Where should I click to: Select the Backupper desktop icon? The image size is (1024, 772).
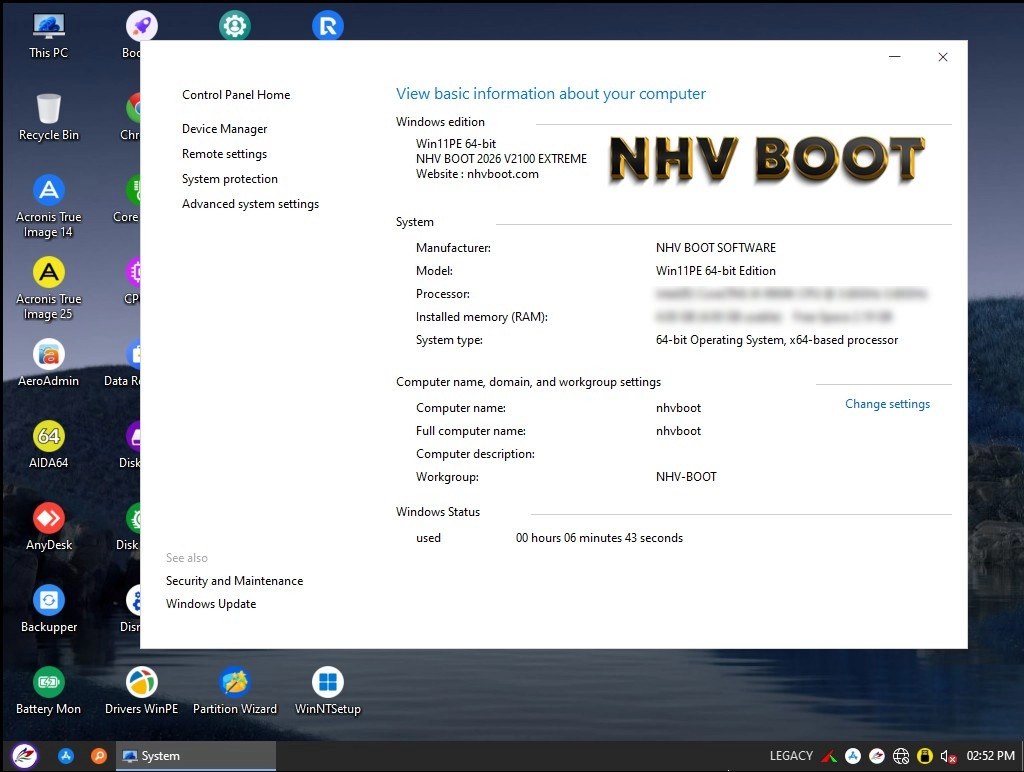(x=48, y=608)
